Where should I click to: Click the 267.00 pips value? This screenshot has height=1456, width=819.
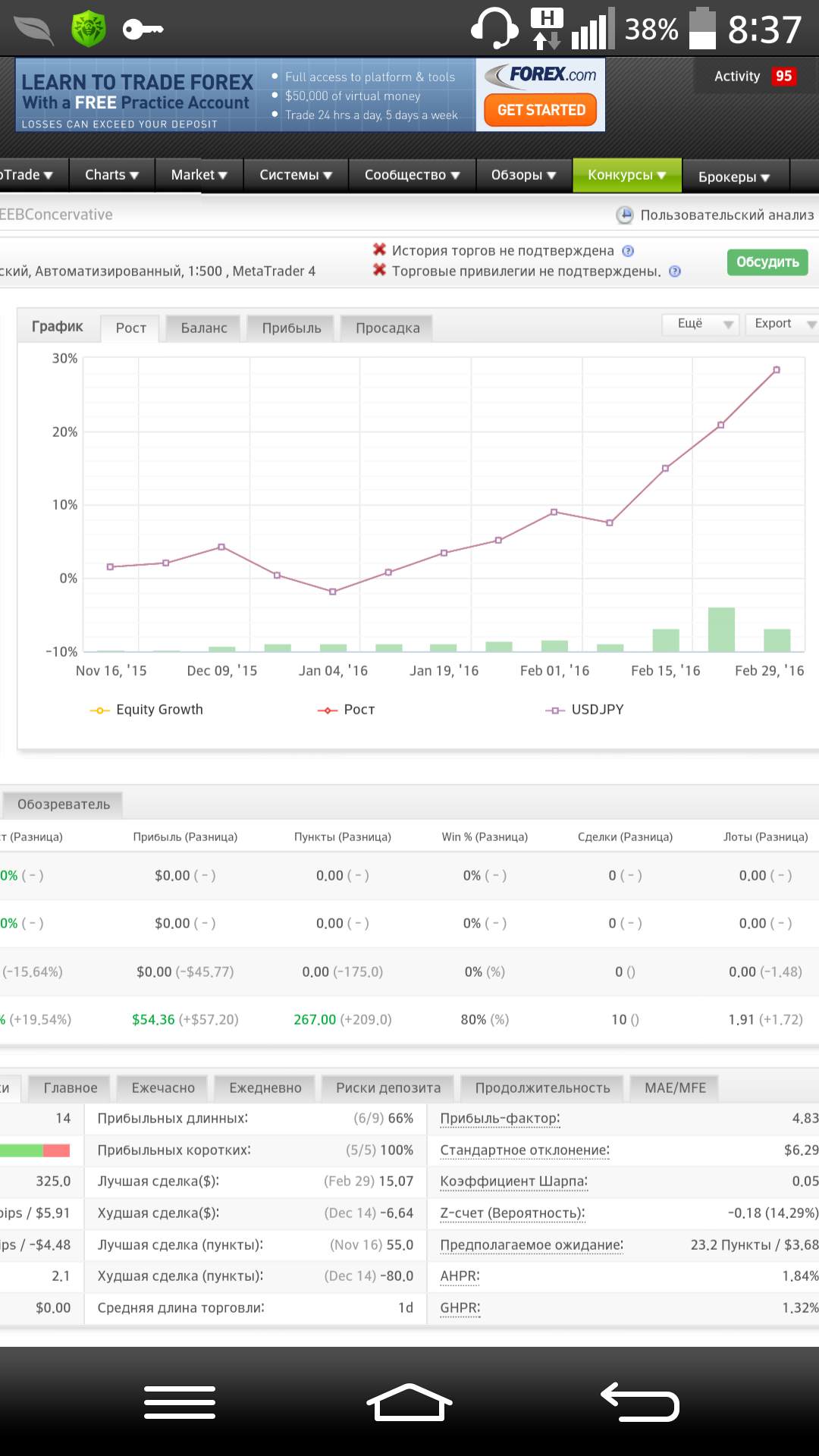pyautogui.click(x=315, y=1020)
